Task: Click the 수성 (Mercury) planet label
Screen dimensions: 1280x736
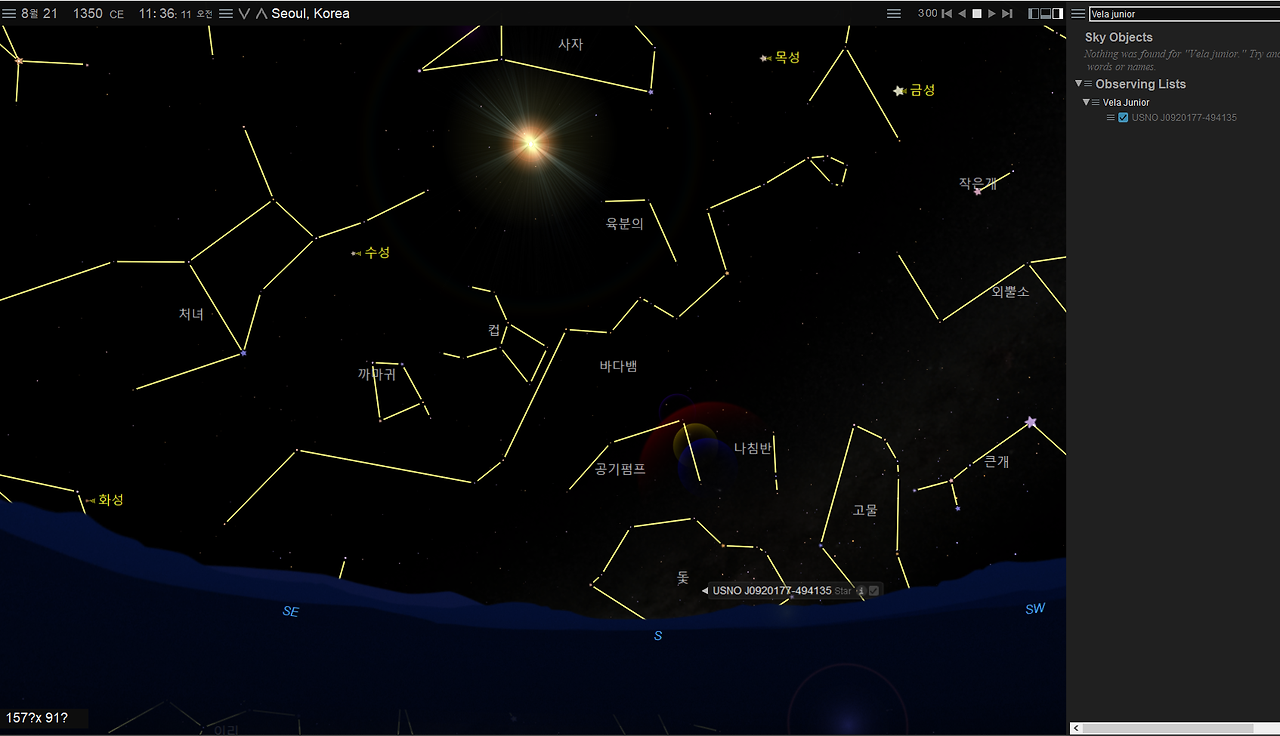Action: [x=377, y=252]
